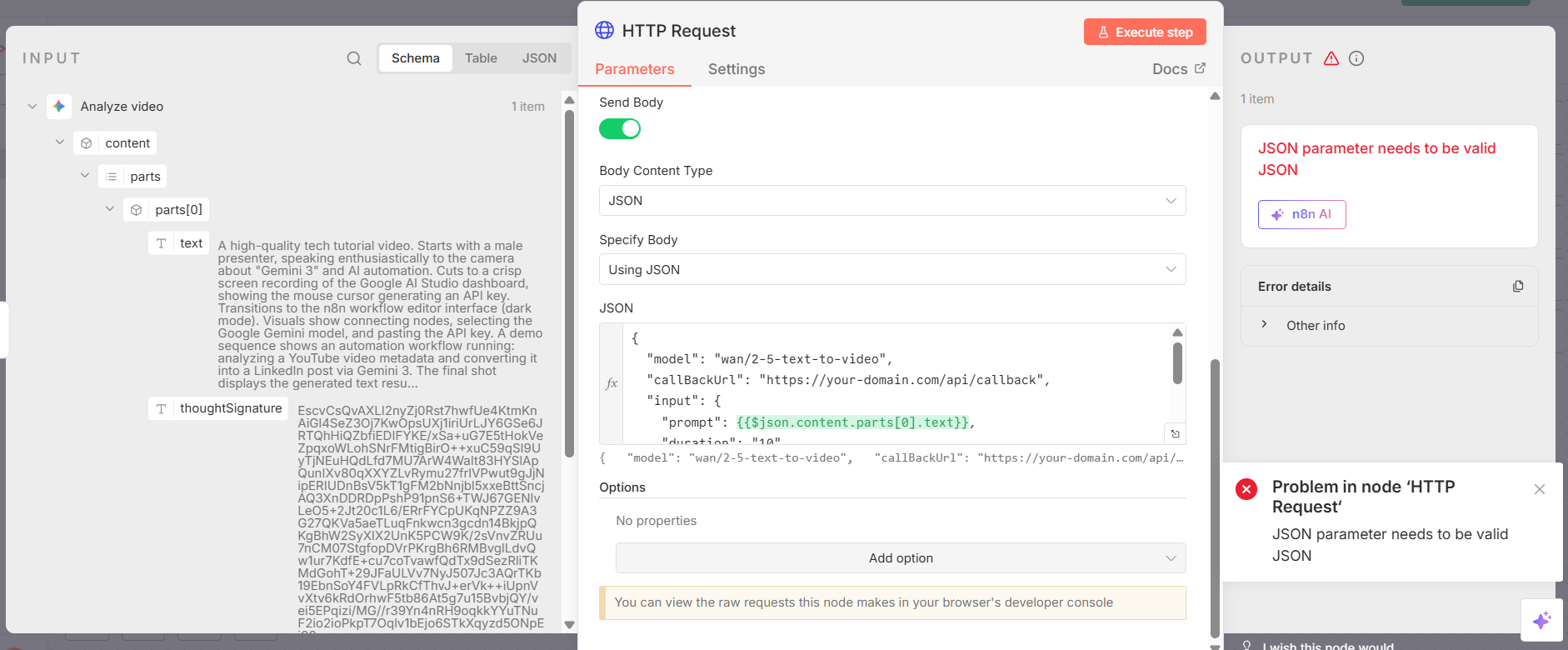
Task: Open the Docs link
Action: click(x=1178, y=69)
